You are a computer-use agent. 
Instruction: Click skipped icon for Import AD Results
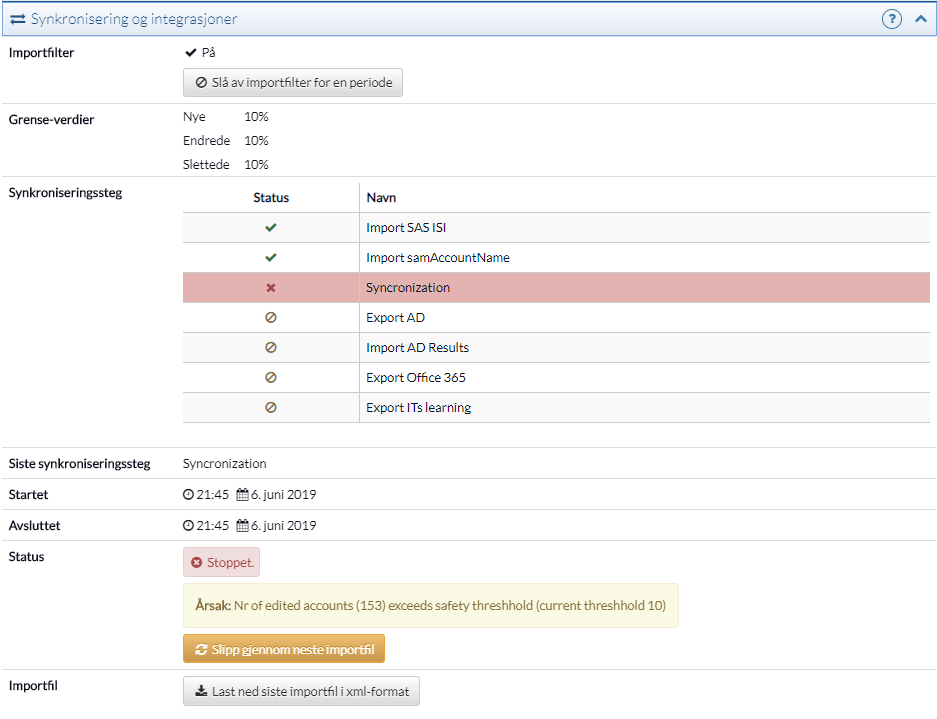click(271, 348)
